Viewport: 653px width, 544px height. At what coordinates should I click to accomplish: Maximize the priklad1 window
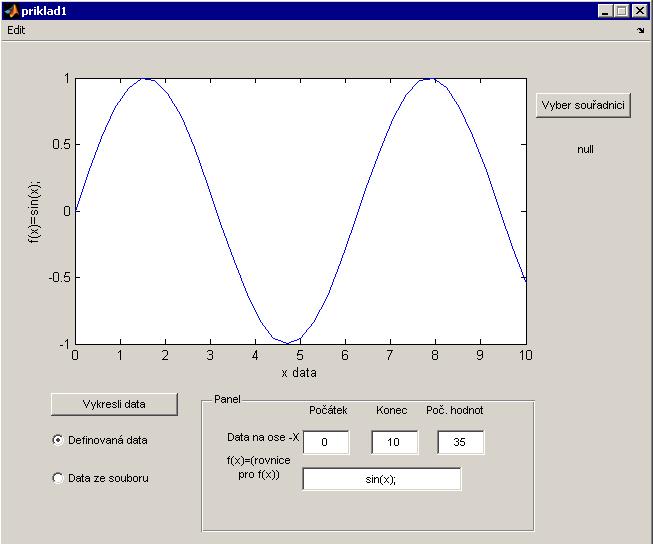coord(621,11)
